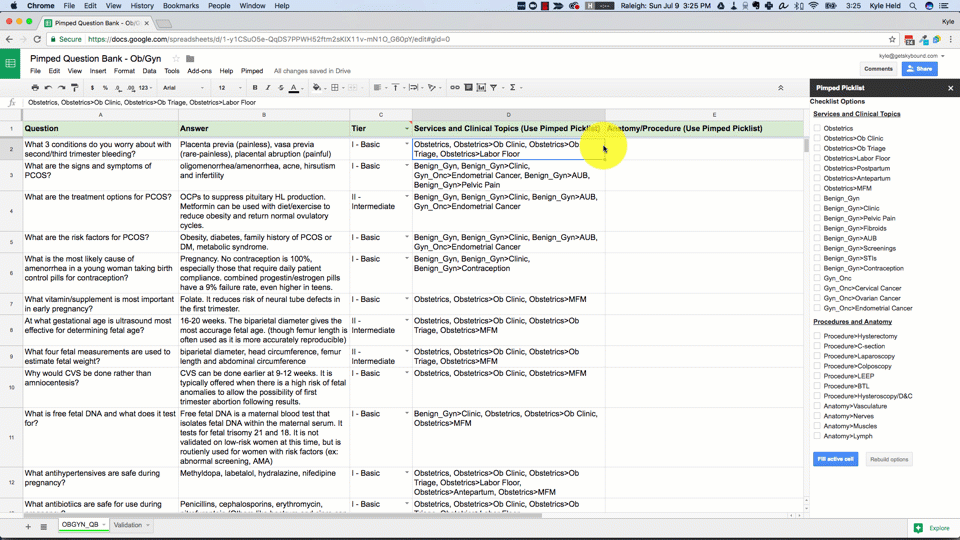The height and width of the screenshot is (540, 960).
Task: Open the fill color paint bucket
Action: click(x=317, y=88)
